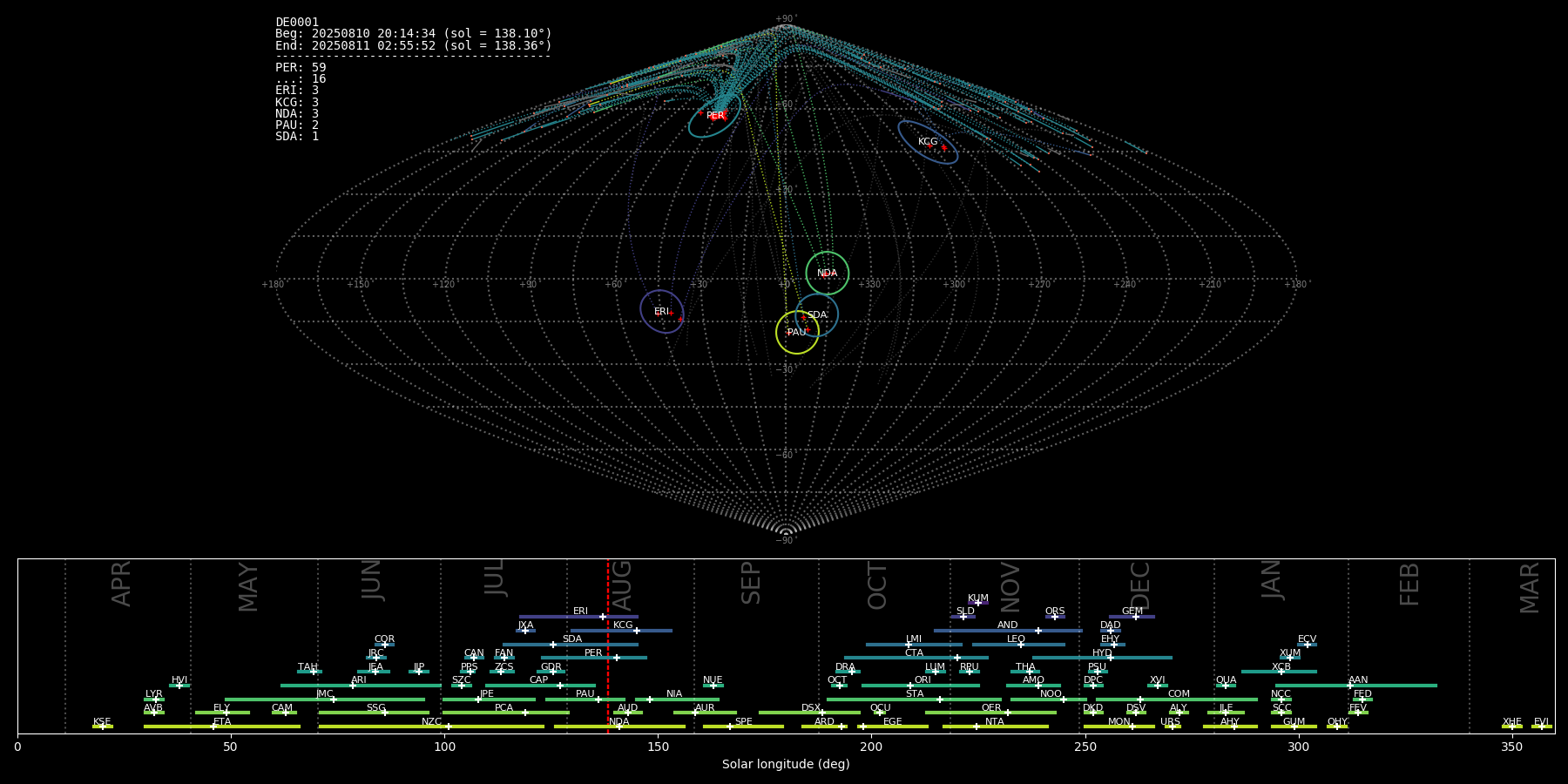1568x784 pixels.
Task: Click the -90° label at bottom pole
Action: pyautogui.click(x=786, y=540)
